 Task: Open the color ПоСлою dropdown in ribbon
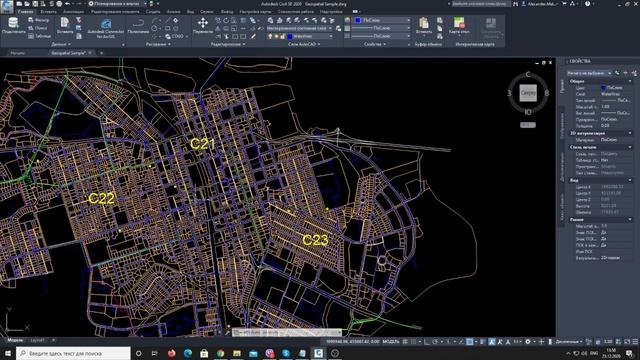[x=408, y=20]
